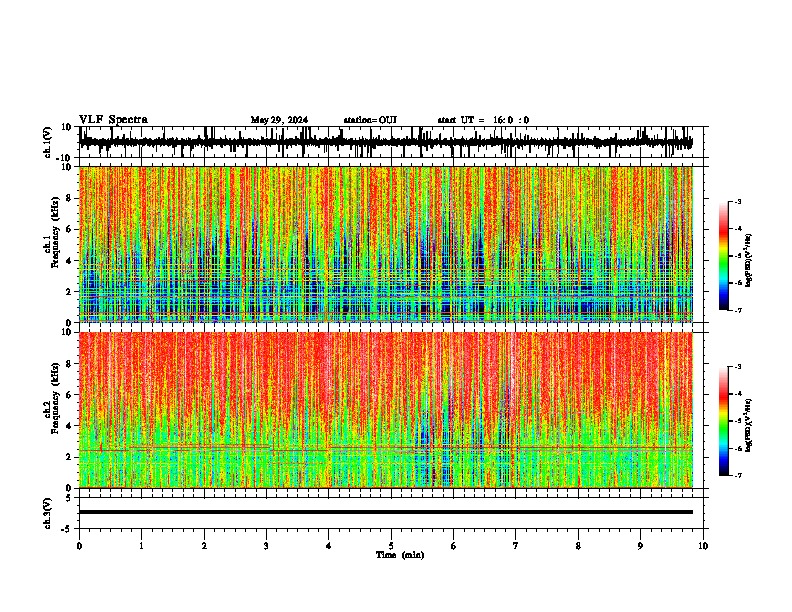Click the thick black ch.3 voltage line

386,512
